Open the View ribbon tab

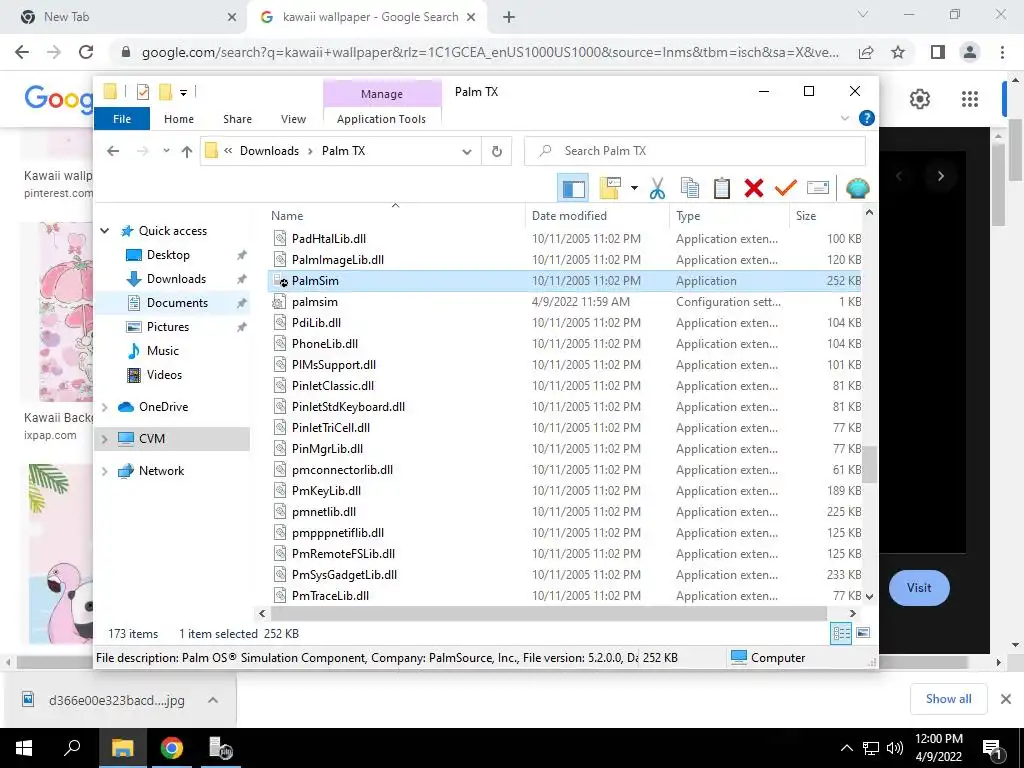[293, 119]
